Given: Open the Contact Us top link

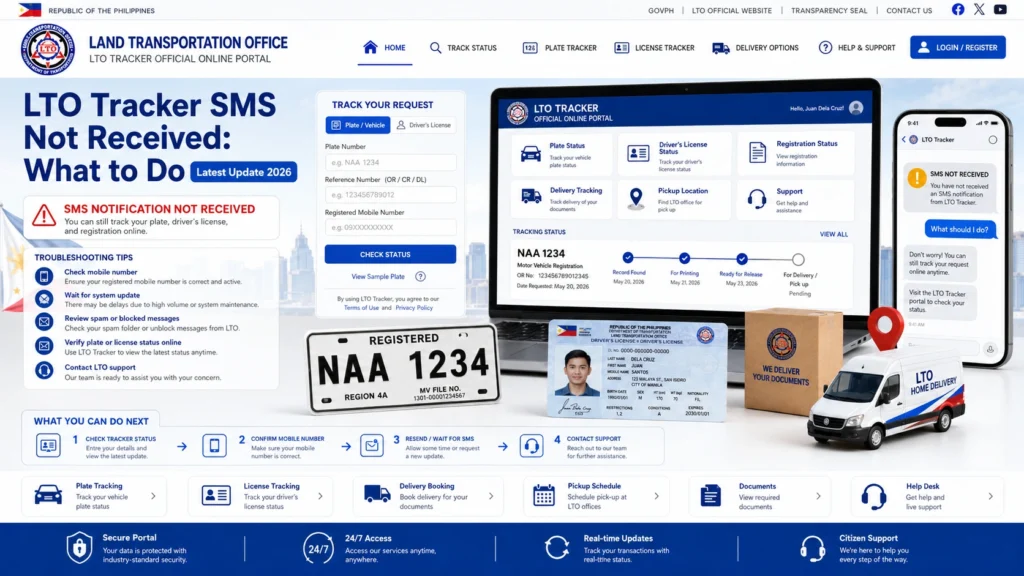Looking at the screenshot, I should pos(909,10).
